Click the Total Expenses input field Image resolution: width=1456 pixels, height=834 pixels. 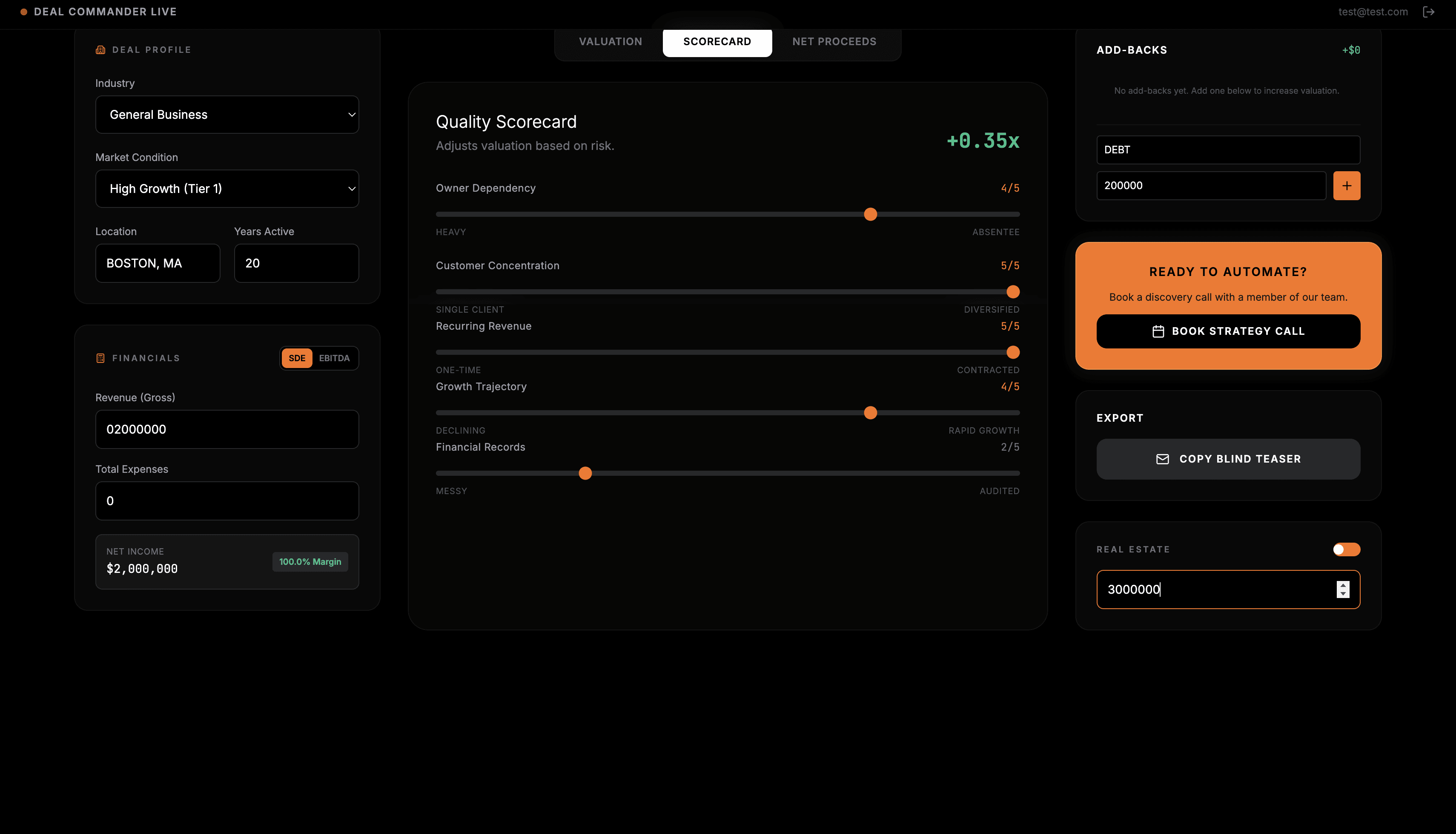pyautogui.click(x=227, y=500)
